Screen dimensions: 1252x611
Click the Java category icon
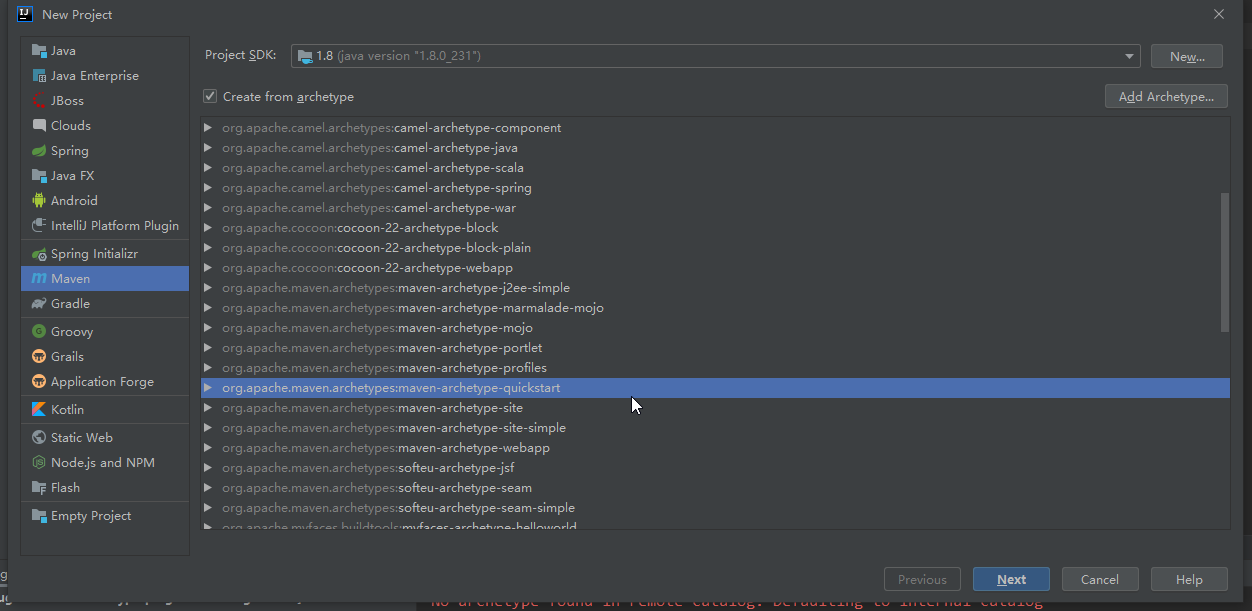(x=39, y=51)
